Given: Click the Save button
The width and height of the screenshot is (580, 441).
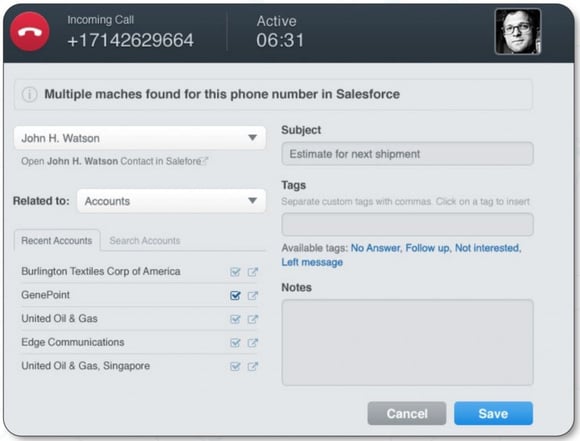Looking at the screenshot, I should (x=493, y=413).
